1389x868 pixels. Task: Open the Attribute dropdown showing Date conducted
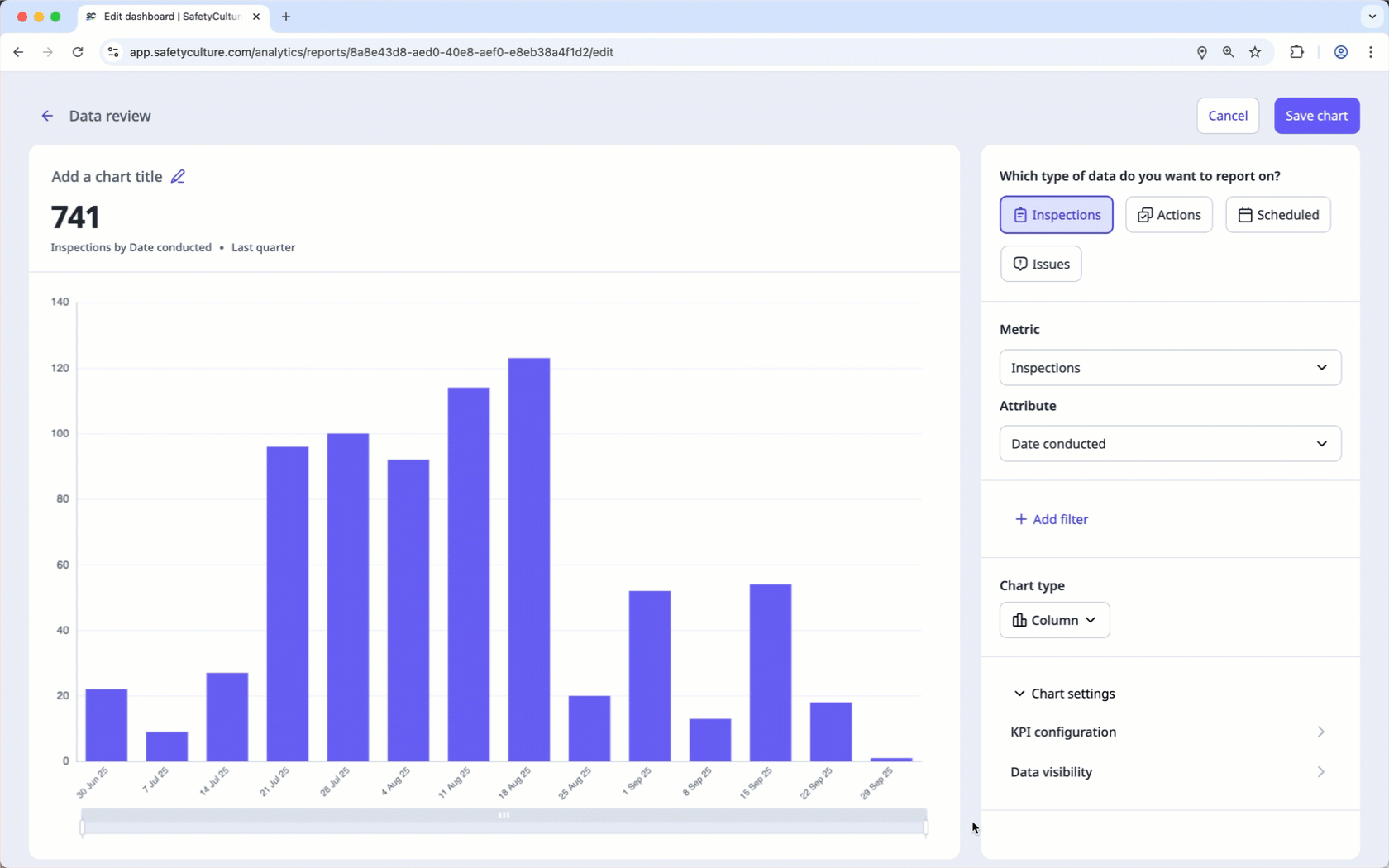1170,444
